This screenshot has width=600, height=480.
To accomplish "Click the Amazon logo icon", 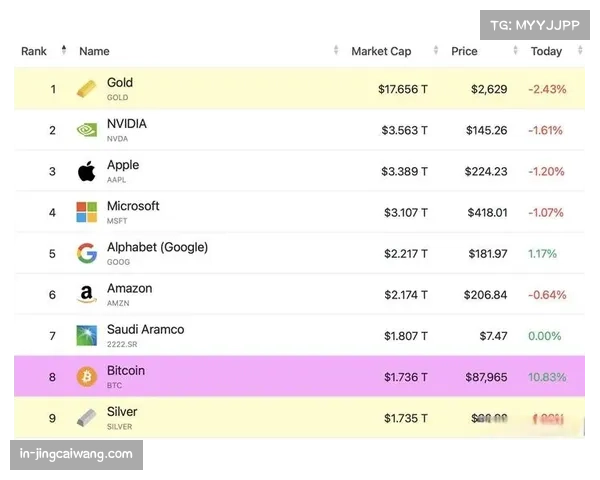I will [x=87, y=294].
